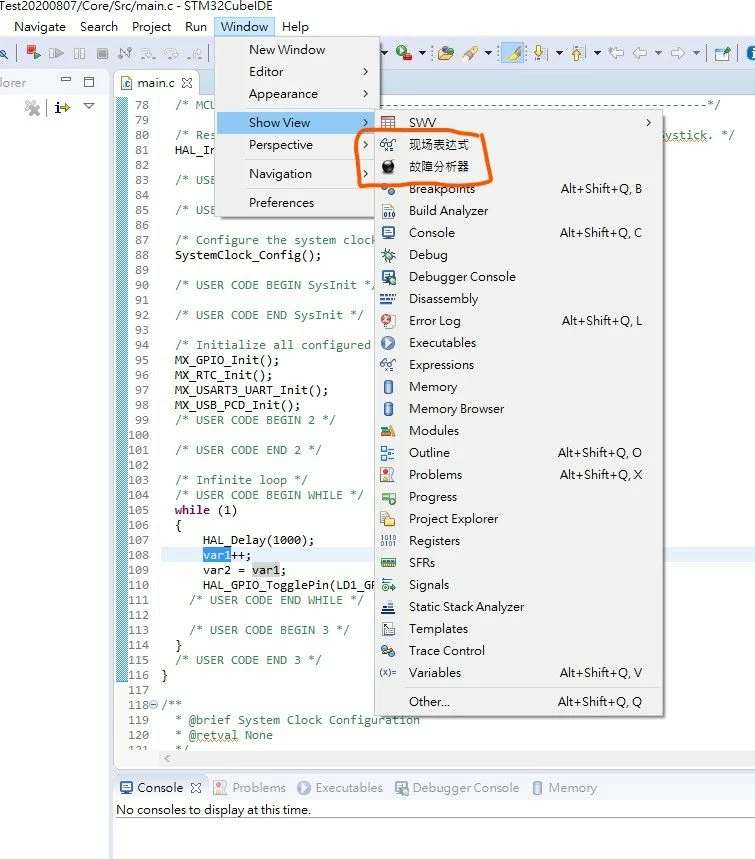This screenshot has width=755, height=859.
Task: Click the Memory Browser icon
Action: pyautogui.click(x=388, y=409)
